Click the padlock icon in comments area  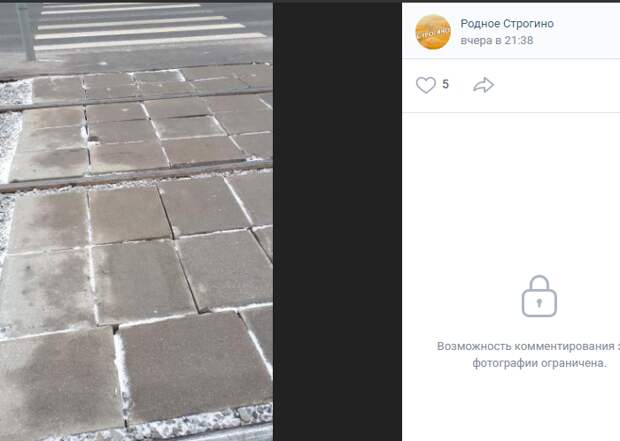539,296
